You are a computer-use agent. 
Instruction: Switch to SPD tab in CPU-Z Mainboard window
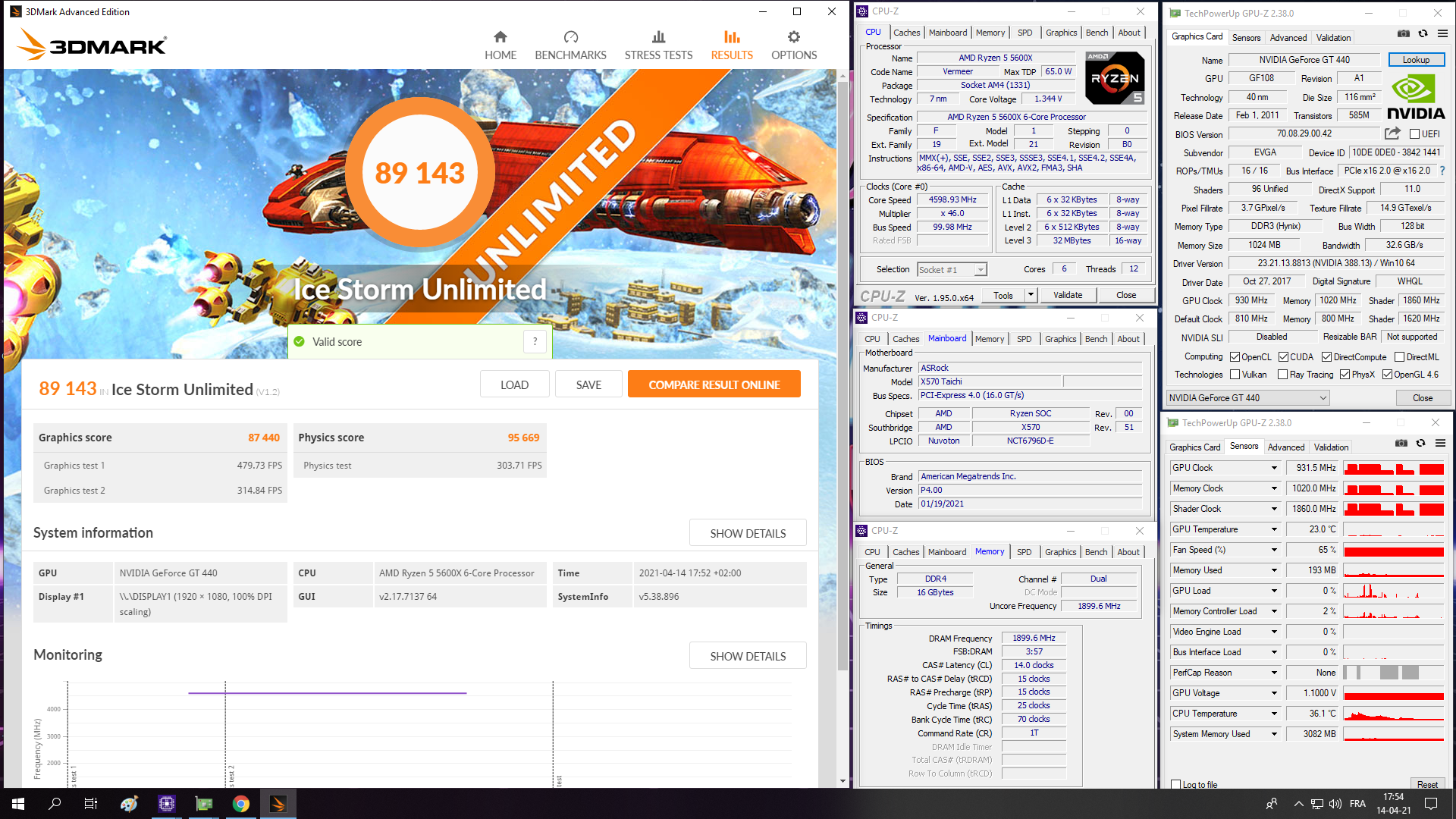click(x=1024, y=339)
